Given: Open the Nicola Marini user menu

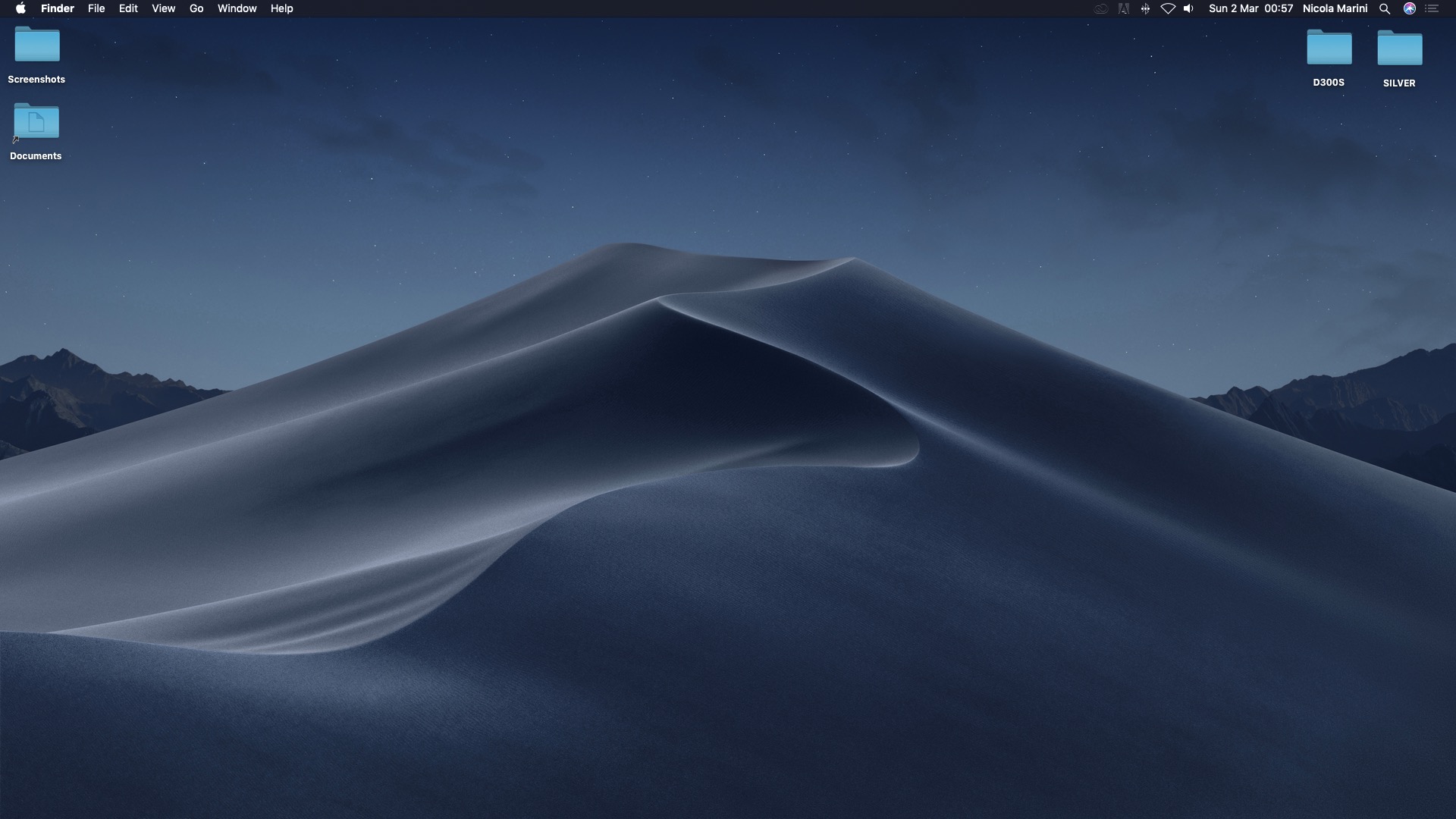Looking at the screenshot, I should (1335, 8).
